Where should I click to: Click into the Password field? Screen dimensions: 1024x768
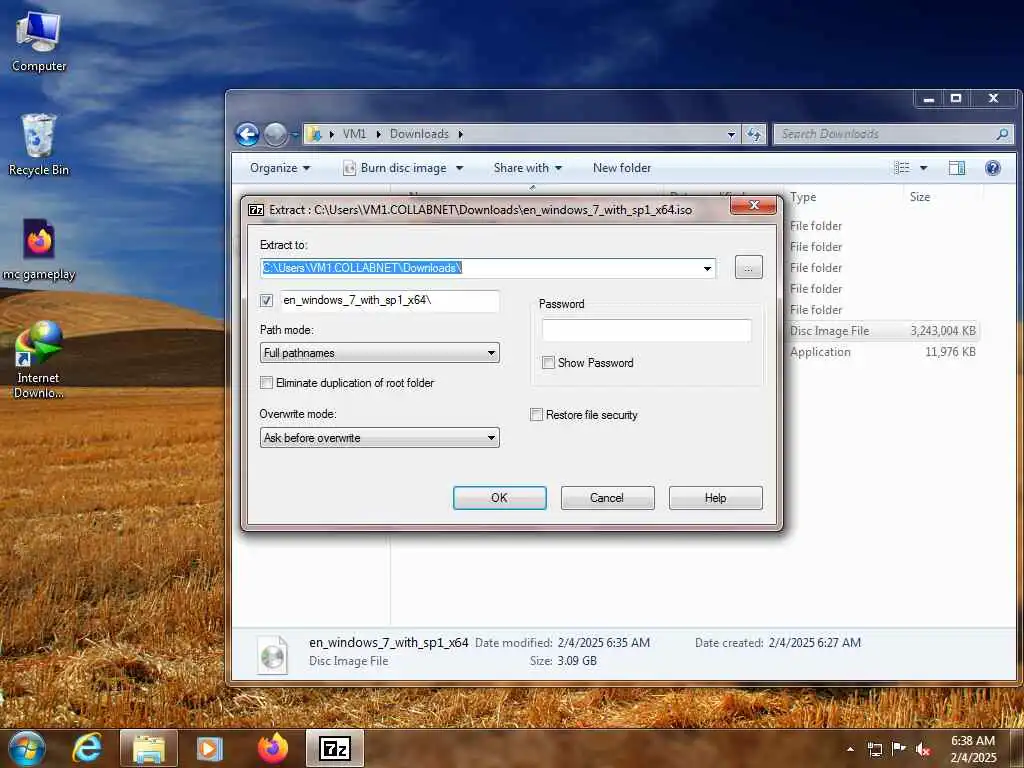click(x=647, y=330)
